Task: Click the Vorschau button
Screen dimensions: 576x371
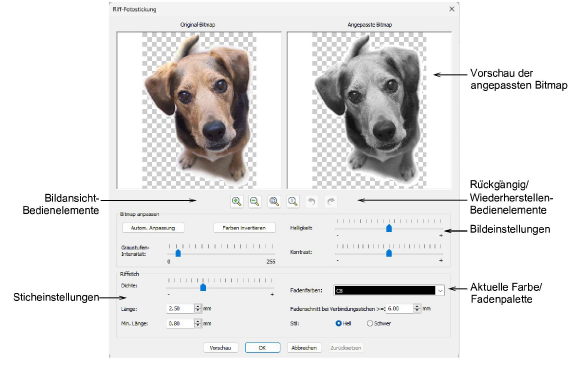Action: pos(220,348)
